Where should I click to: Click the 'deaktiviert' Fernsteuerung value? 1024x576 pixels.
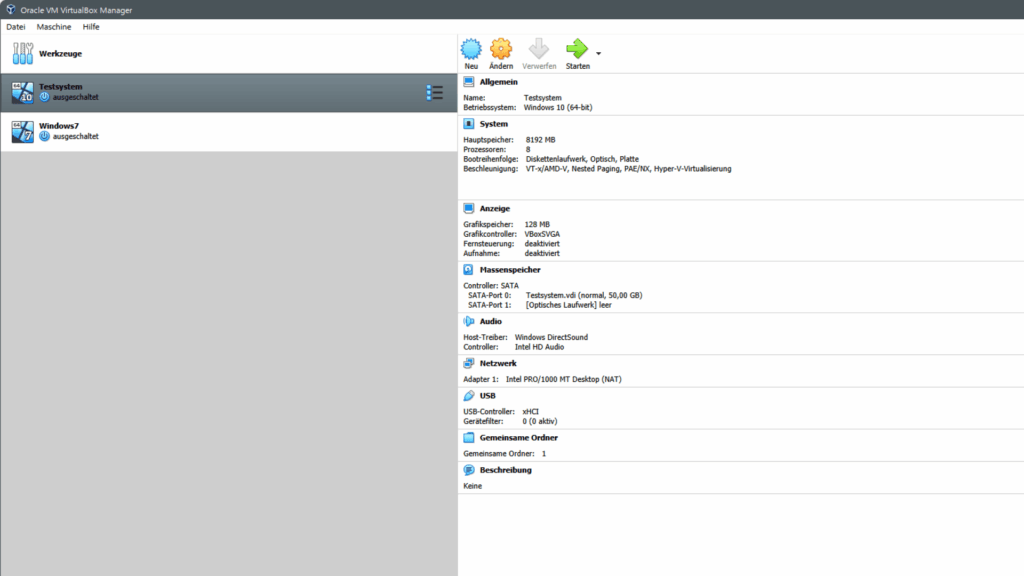(x=542, y=244)
